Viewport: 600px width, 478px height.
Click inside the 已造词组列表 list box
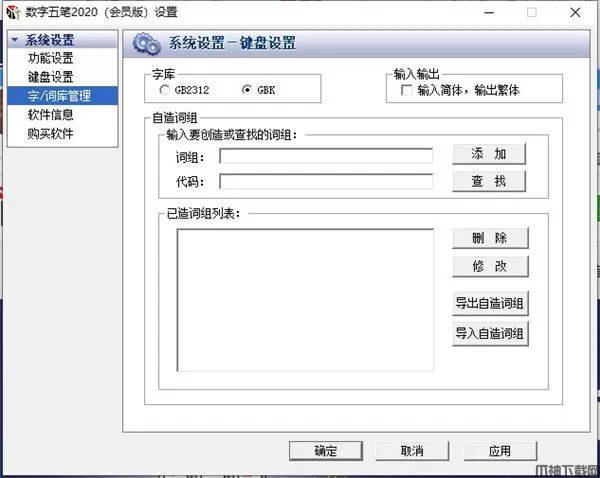click(x=305, y=300)
